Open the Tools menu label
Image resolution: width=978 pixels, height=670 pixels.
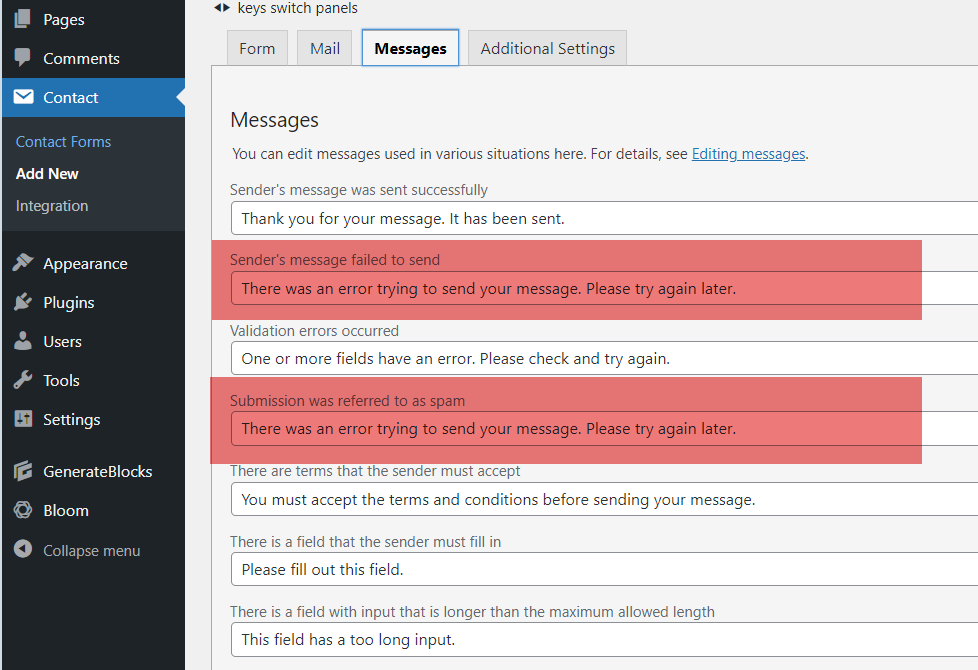point(61,381)
